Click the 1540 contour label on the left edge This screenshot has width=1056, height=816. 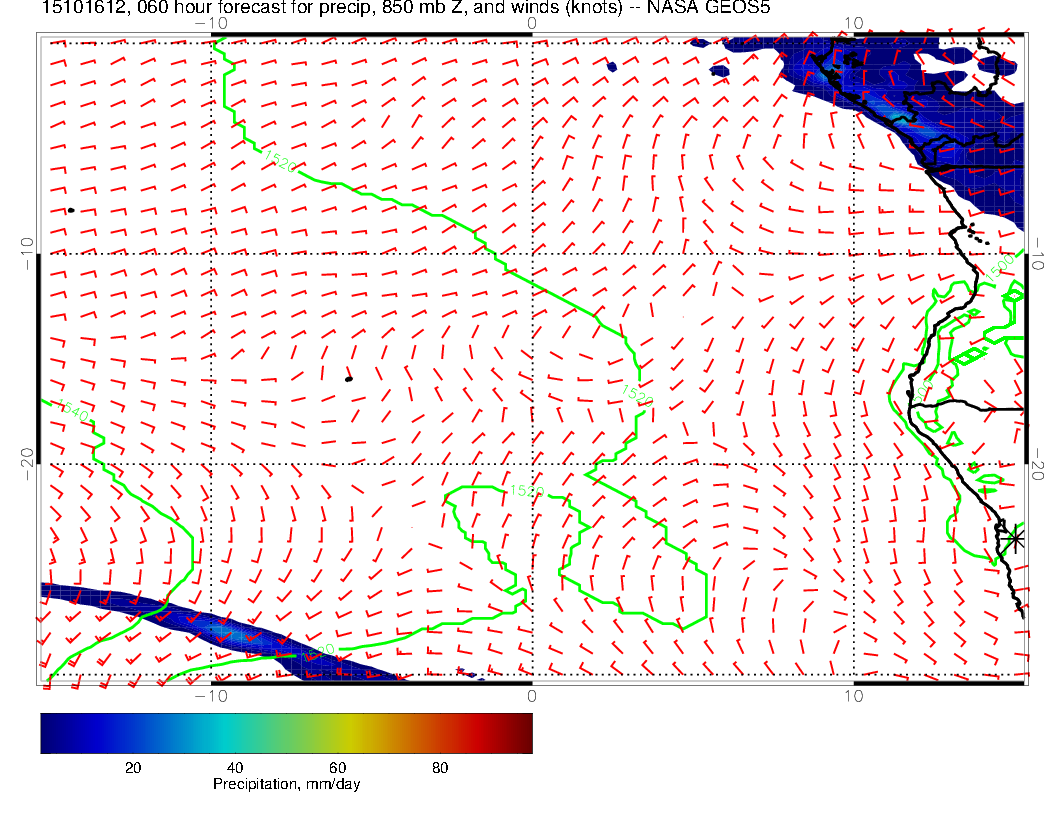coord(72,408)
